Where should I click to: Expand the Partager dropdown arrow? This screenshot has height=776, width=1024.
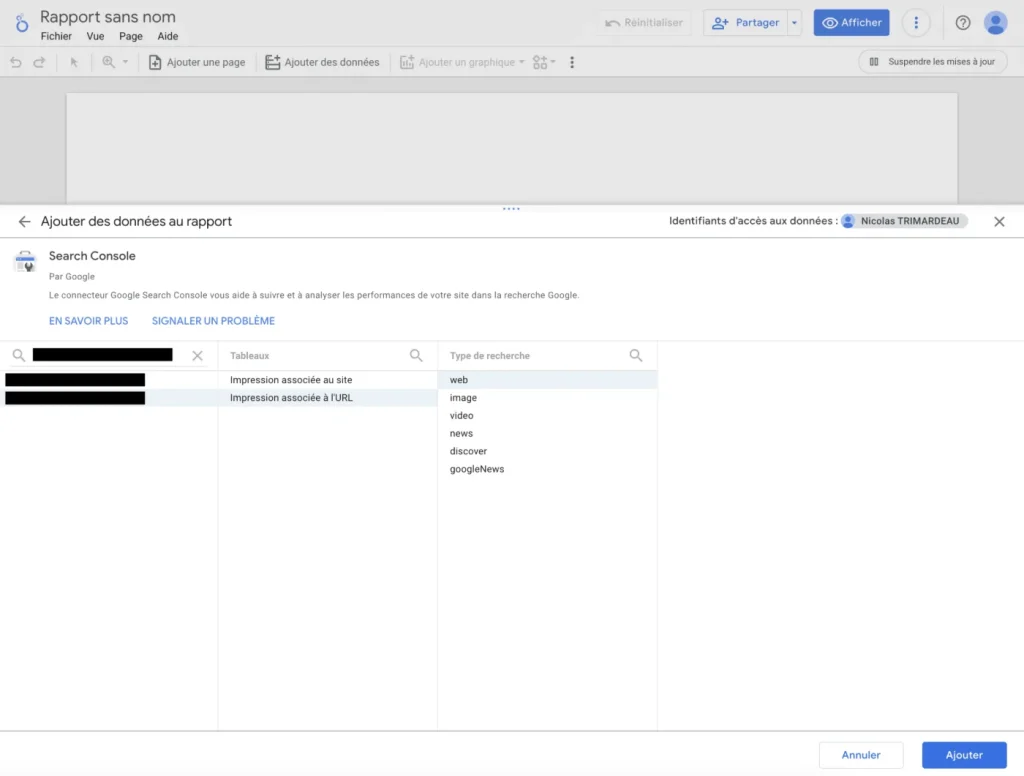(x=795, y=23)
